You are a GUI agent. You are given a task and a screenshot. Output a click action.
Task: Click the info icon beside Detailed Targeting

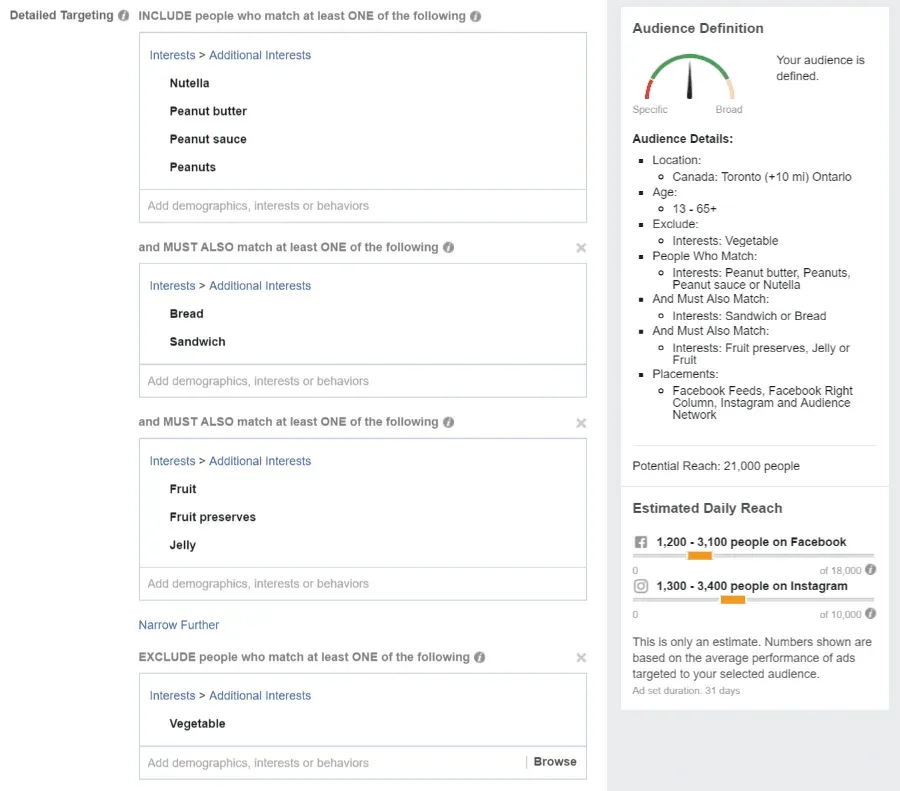tap(123, 14)
